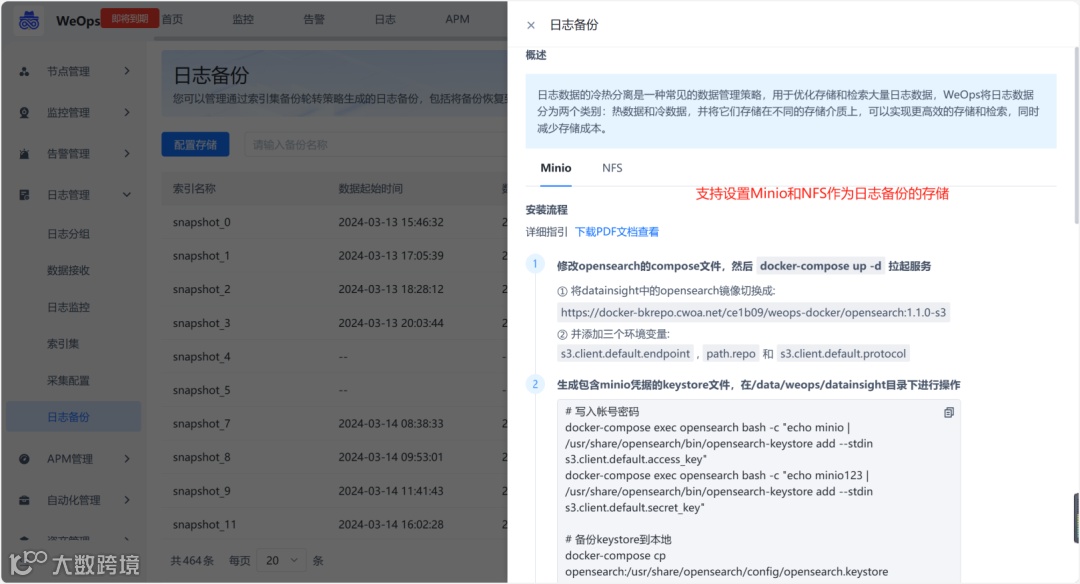The height and width of the screenshot is (584, 1080).
Task: Switch to the NFS tab
Action: tap(612, 168)
